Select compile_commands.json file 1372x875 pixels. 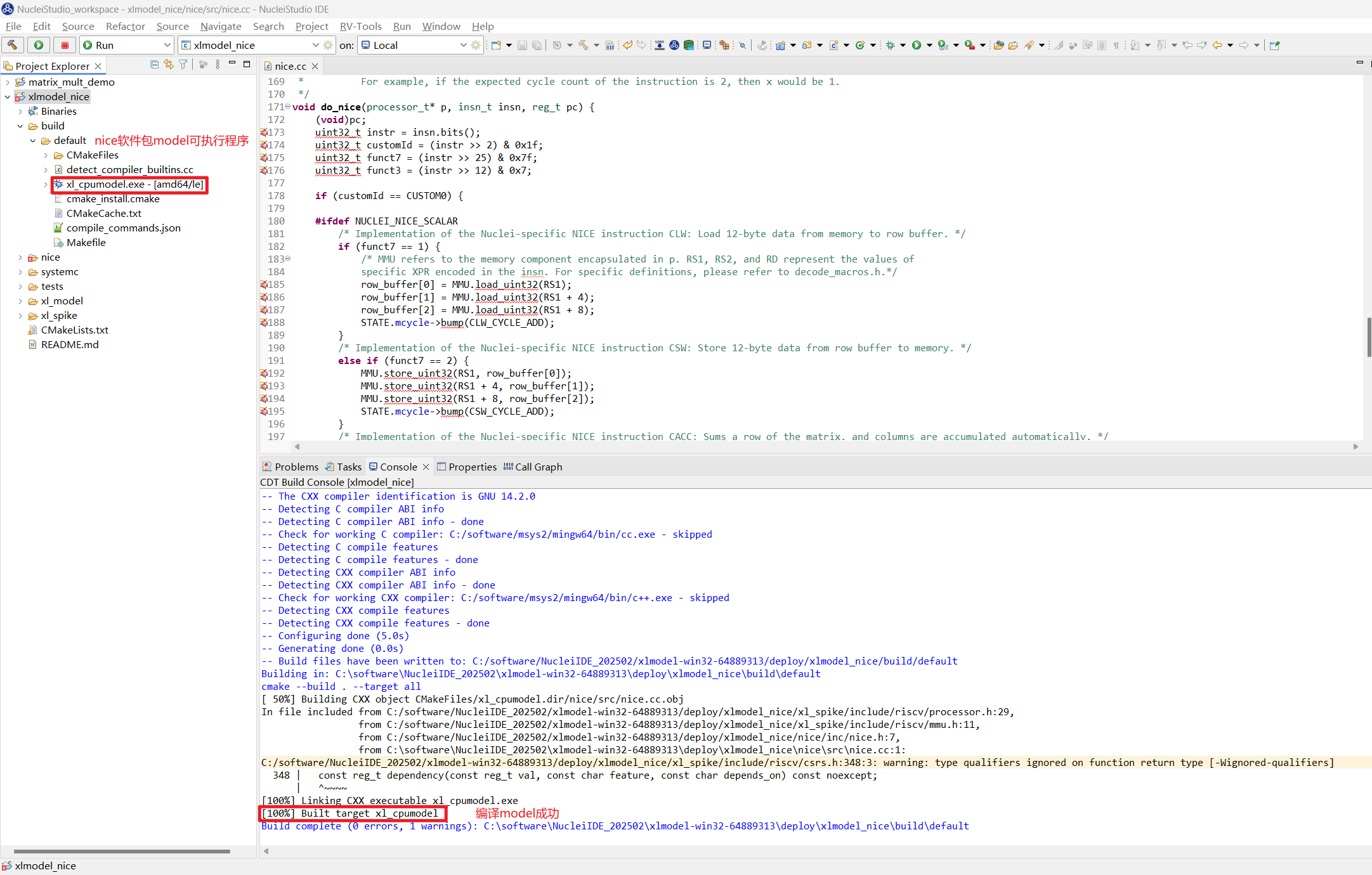click(123, 228)
